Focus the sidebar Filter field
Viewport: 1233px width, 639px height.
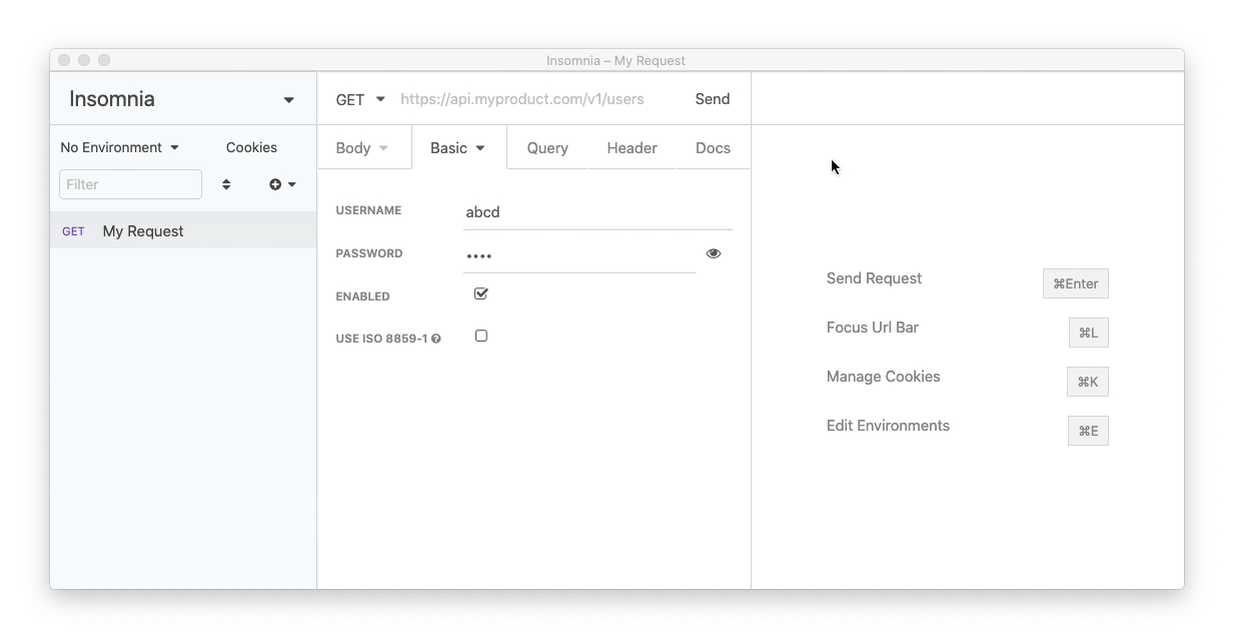pos(131,184)
